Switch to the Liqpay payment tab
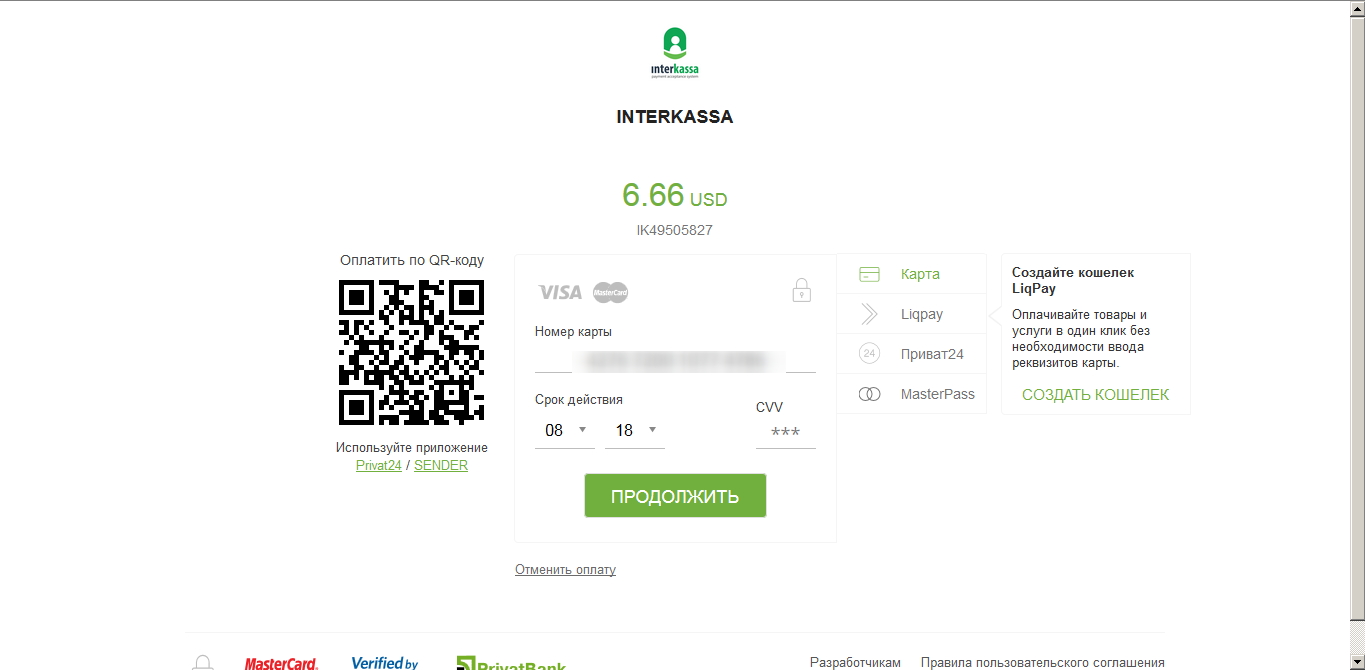Image resolution: width=1365 pixels, height=670 pixels. pos(921,314)
